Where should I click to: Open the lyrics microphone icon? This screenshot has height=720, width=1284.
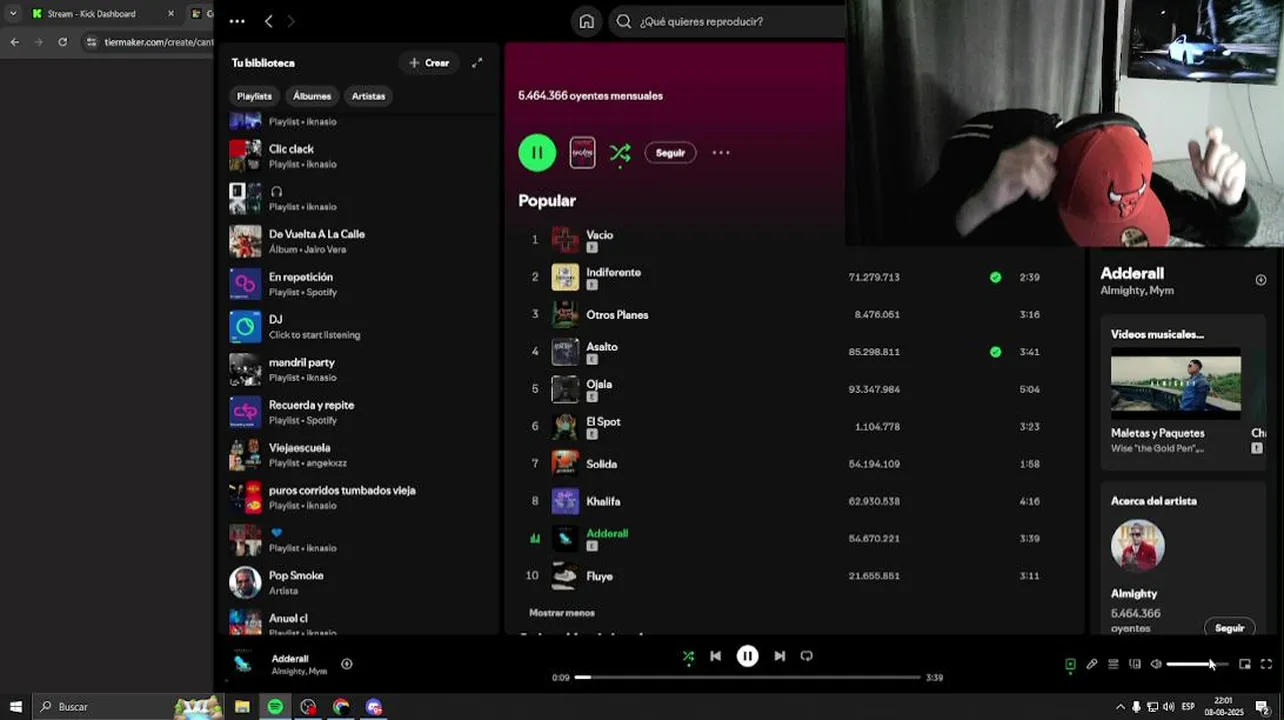click(x=1092, y=664)
